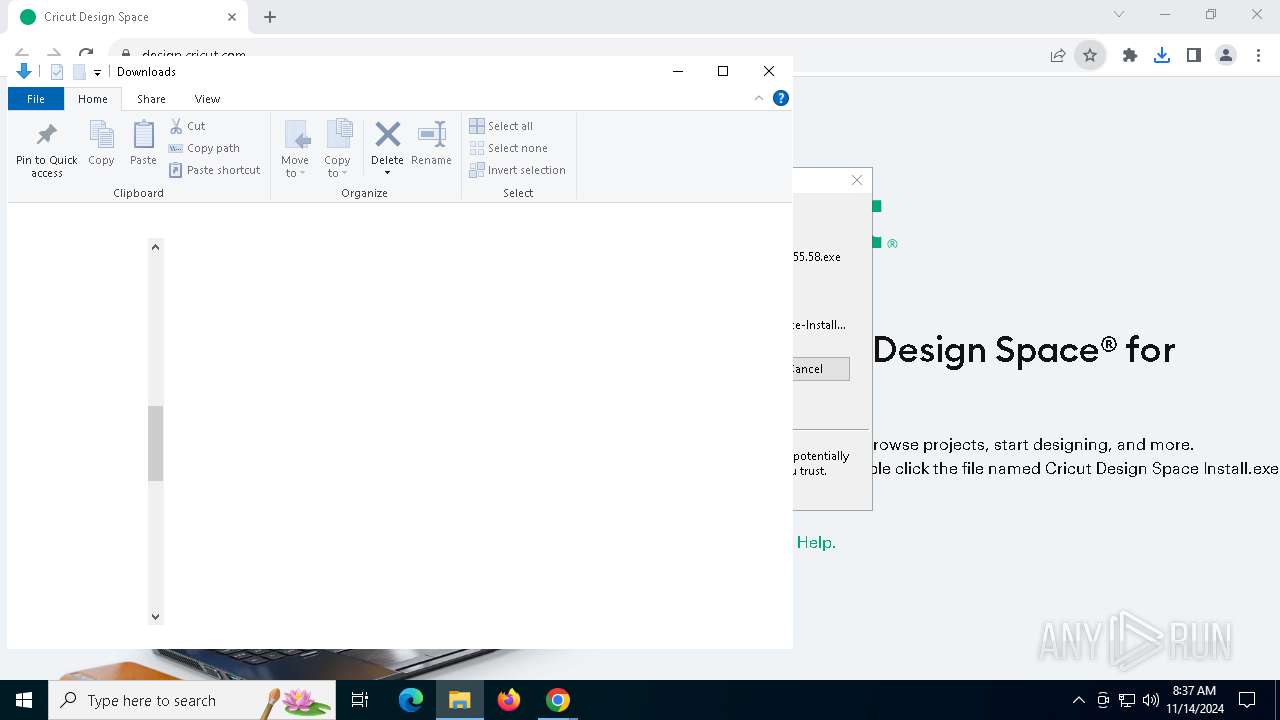Collapse the ribbon with chevron
Image resolution: width=1280 pixels, height=720 pixels.
coord(759,98)
